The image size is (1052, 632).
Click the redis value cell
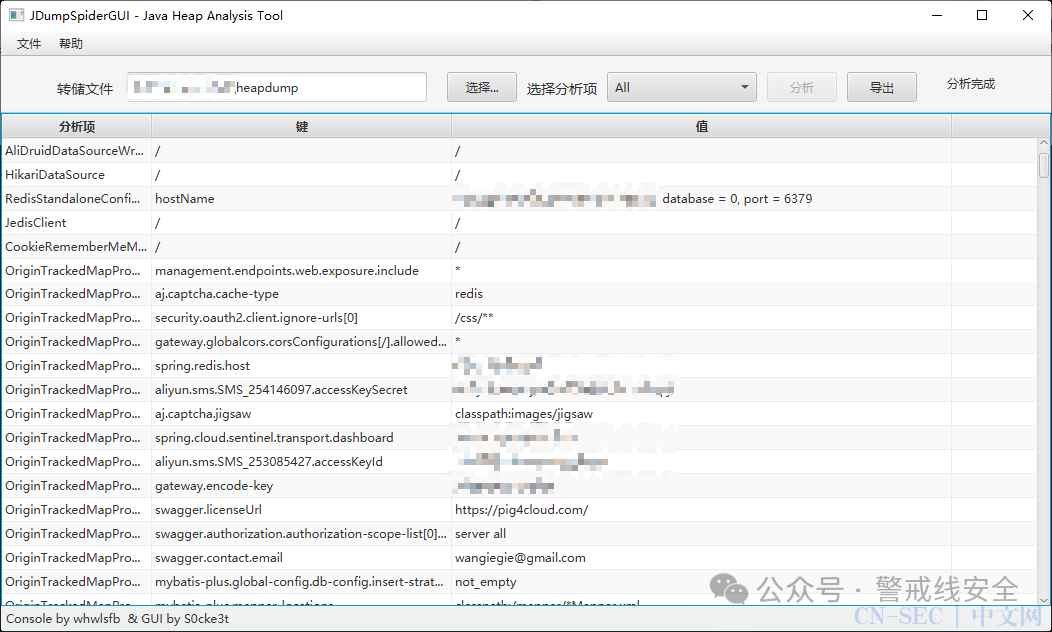coord(702,294)
